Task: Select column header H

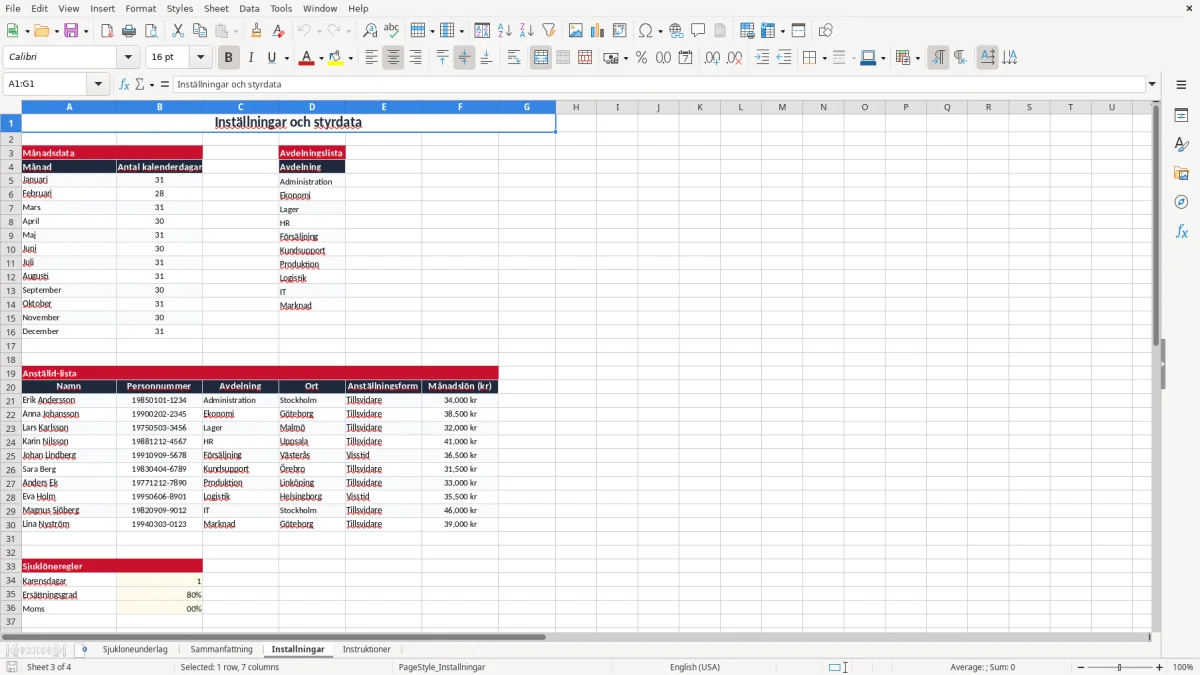Action: tap(576, 107)
